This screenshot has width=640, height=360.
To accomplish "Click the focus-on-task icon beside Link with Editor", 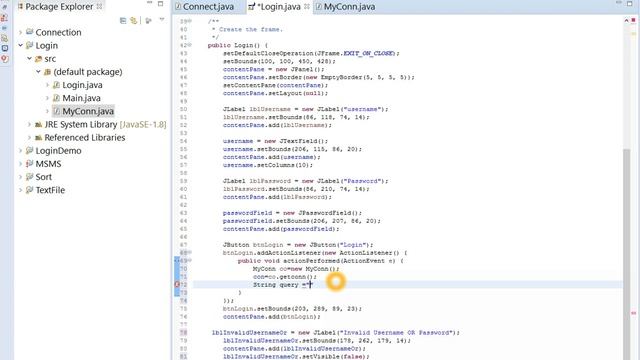I will [x=149, y=20].
